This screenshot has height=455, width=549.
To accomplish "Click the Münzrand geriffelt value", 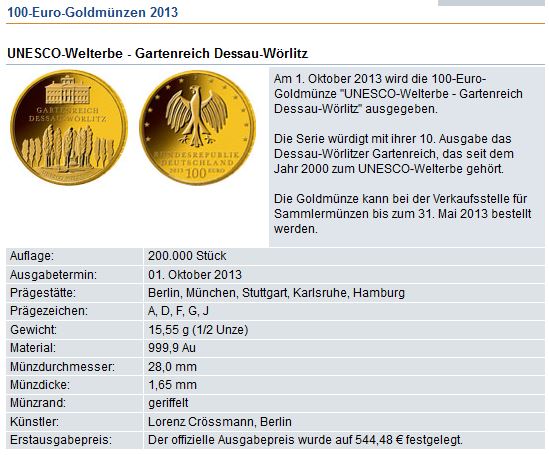I will [x=168, y=403].
